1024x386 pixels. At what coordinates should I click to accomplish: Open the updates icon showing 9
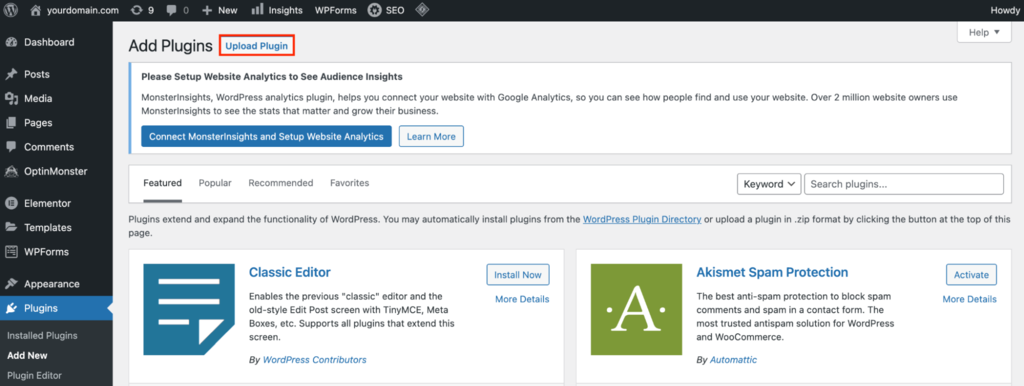coord(136,10)
